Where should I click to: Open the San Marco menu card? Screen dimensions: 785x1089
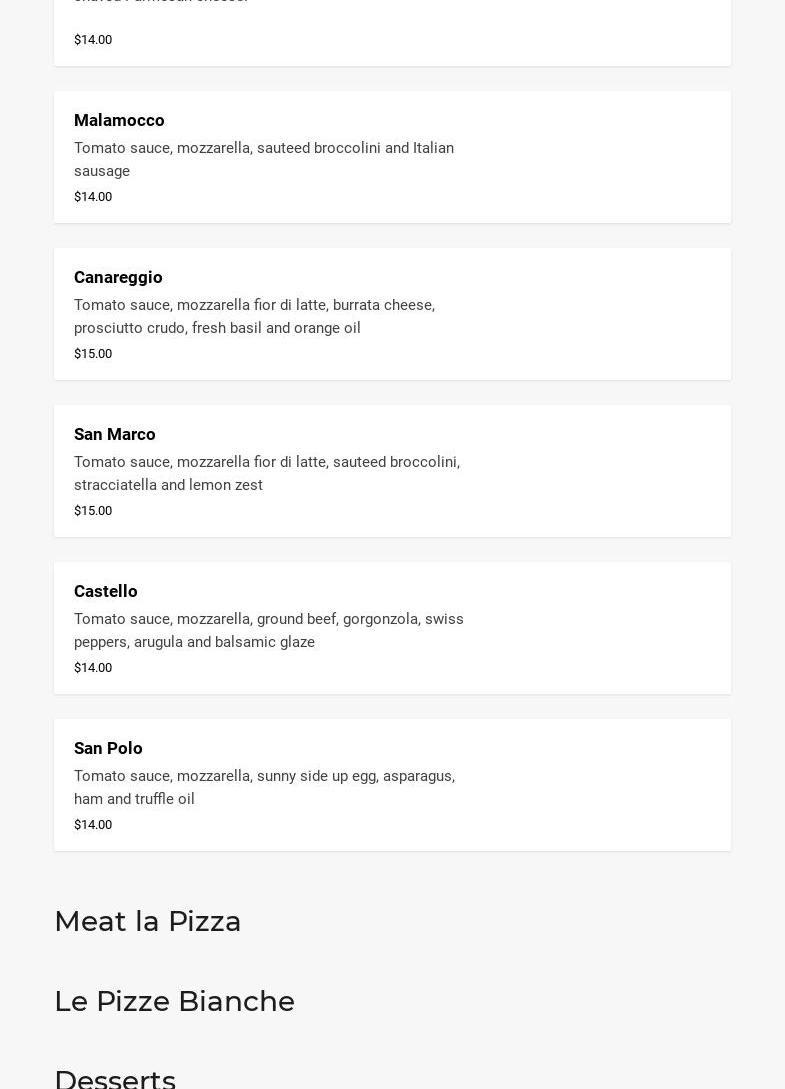[392, 471]
